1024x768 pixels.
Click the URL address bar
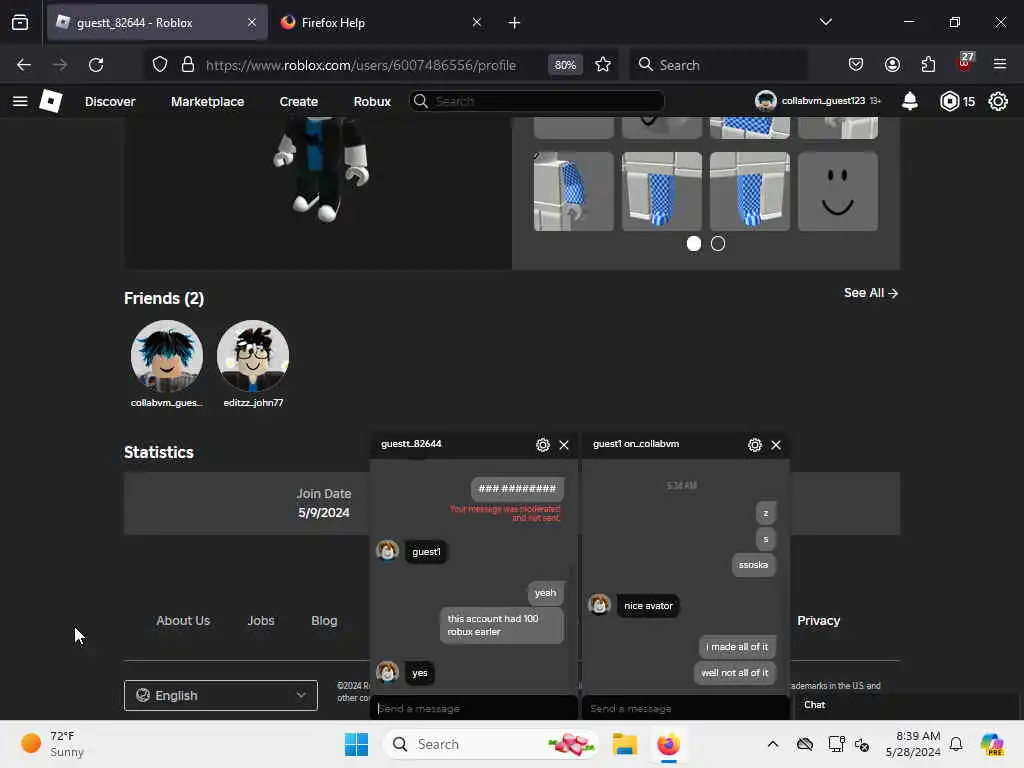(361, 65)
